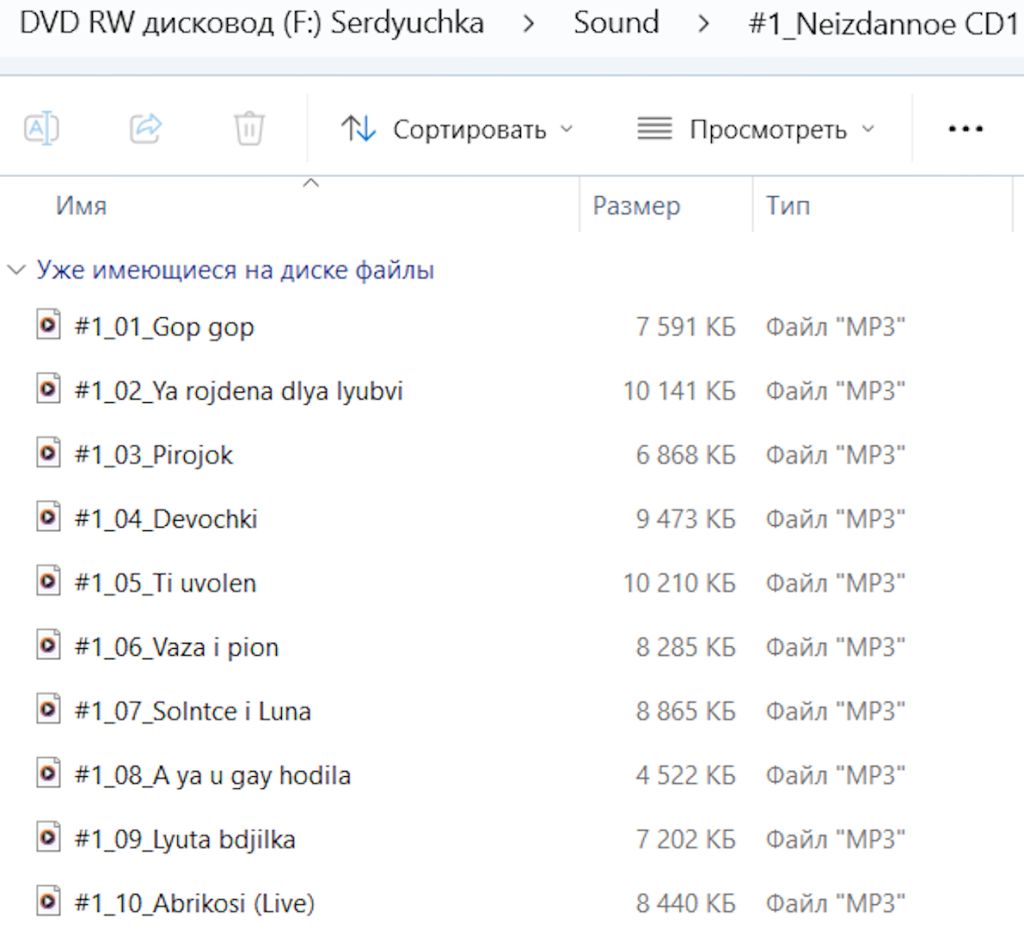Select file #1_09_Lyuta bdjilka
This screenshot has height=935, width=1024.
(x=185, y=839)
